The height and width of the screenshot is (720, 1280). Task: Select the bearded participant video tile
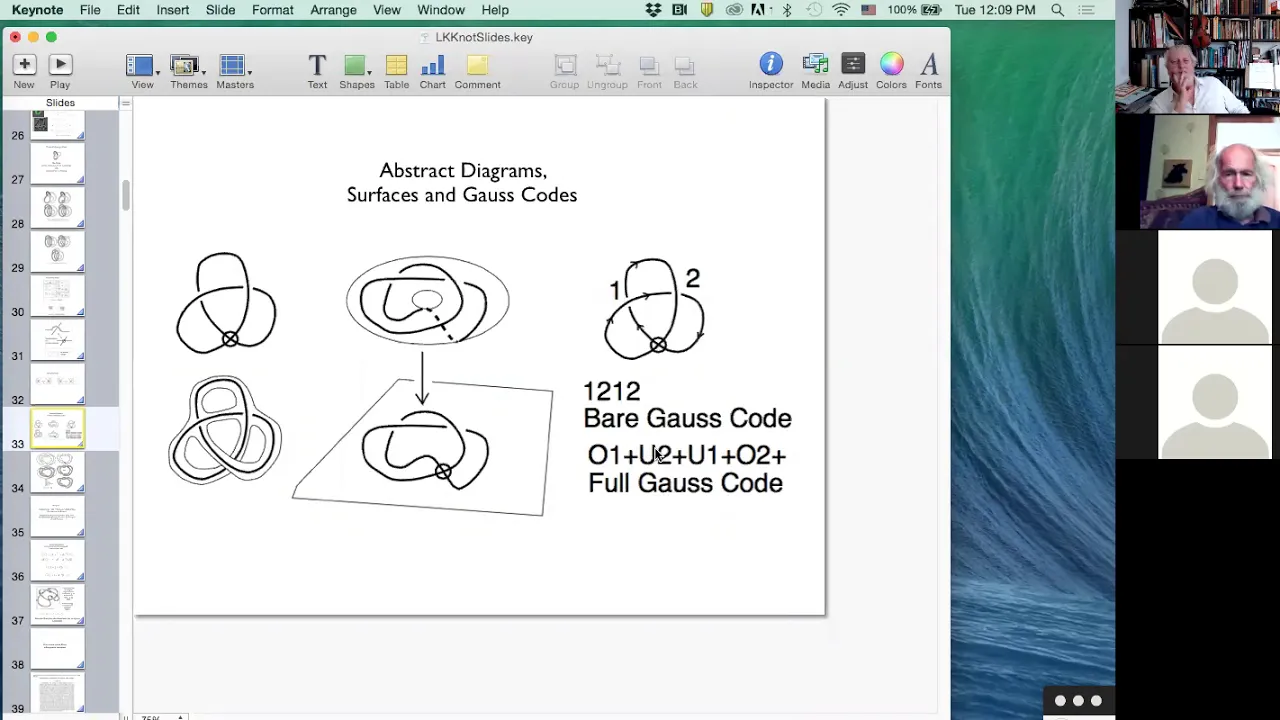[1197, 172]
